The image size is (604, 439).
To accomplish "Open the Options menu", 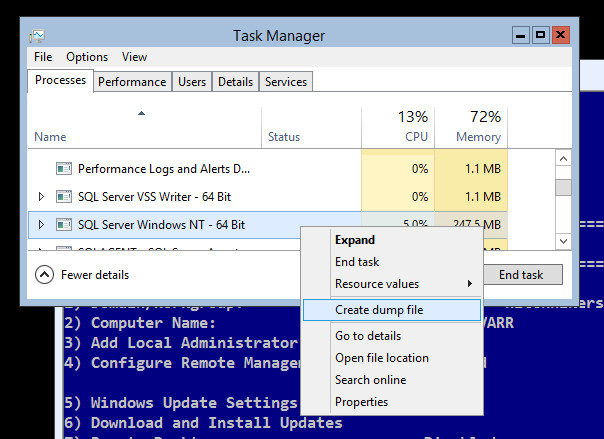I will click(x=87, y=57).
